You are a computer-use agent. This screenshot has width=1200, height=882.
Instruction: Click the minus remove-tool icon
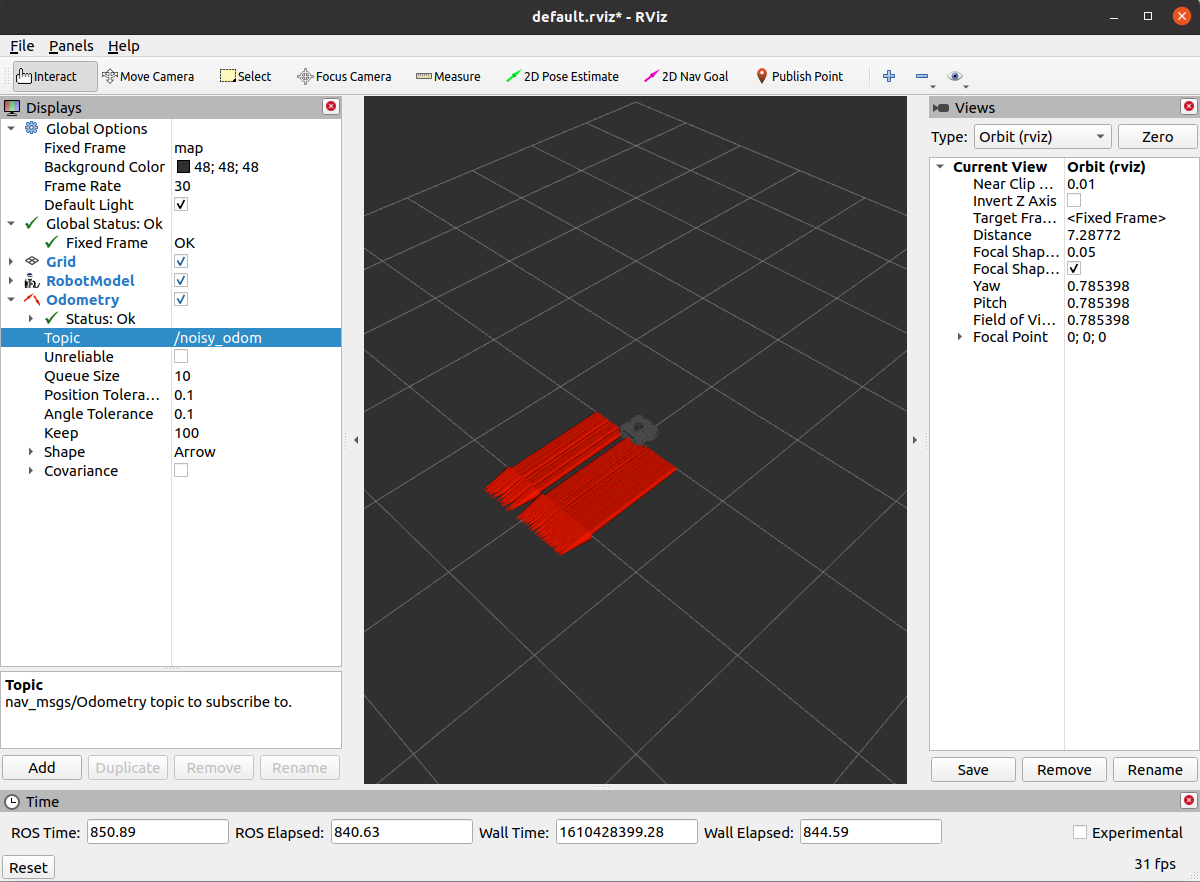click(x=922, y=76)
